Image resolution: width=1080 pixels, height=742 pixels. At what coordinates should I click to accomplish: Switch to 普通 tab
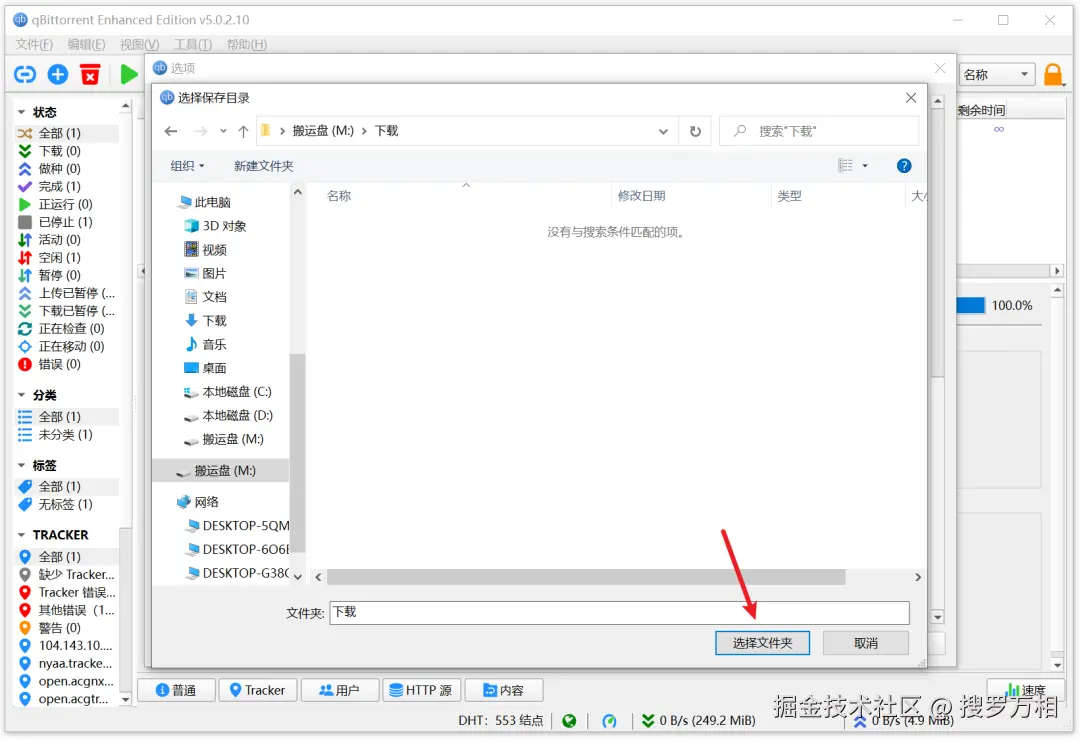point(176,690)
